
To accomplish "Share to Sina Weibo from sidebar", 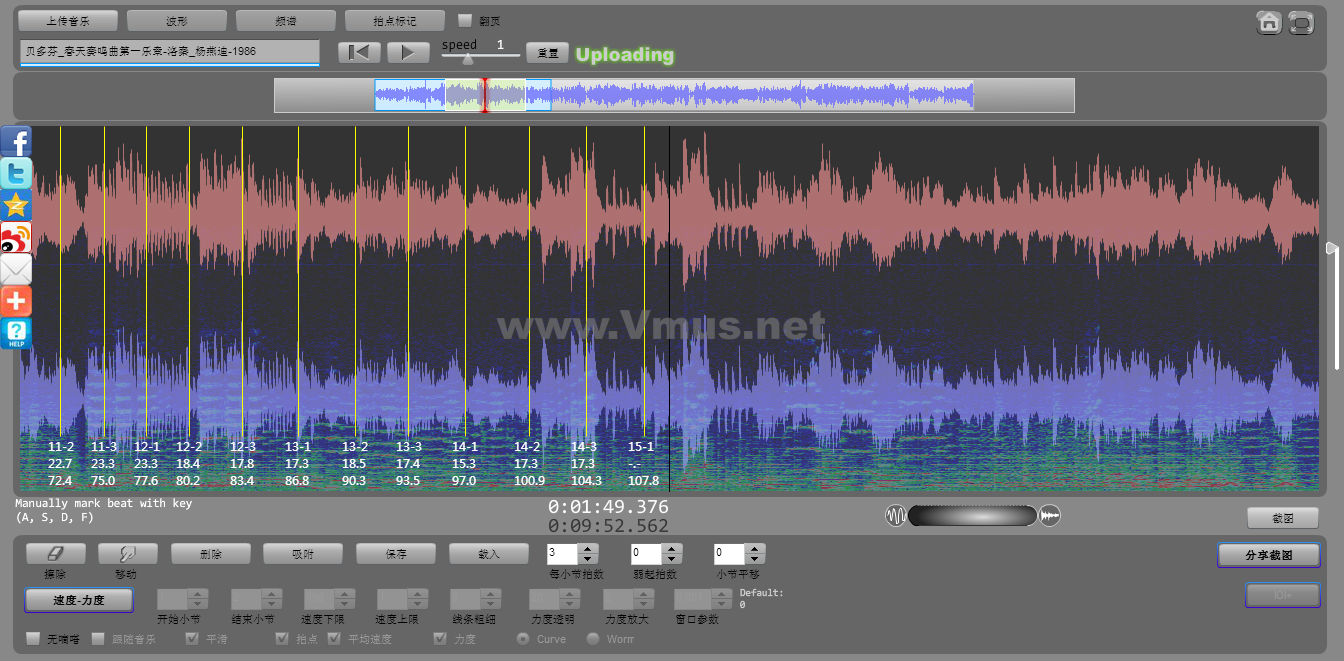I will pyautogui.click(x=16, y=237).
